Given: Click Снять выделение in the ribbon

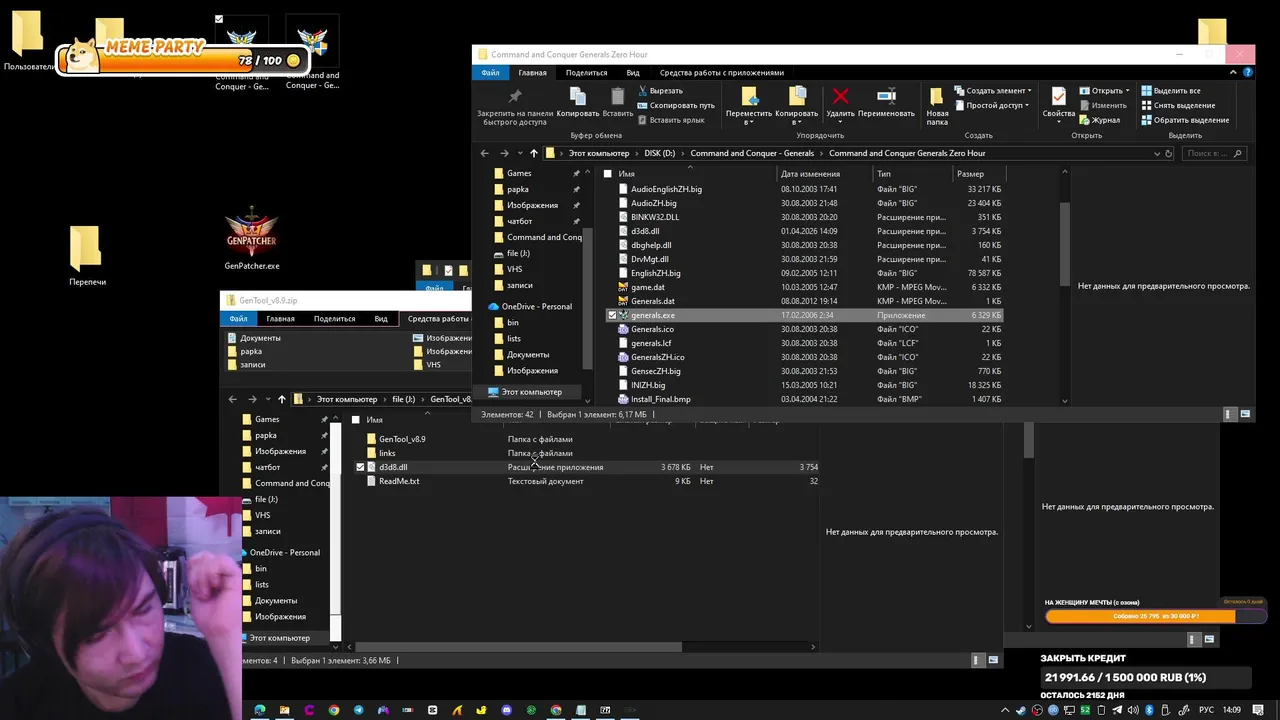Looking at the screenshot, I should pos(1178,105).
